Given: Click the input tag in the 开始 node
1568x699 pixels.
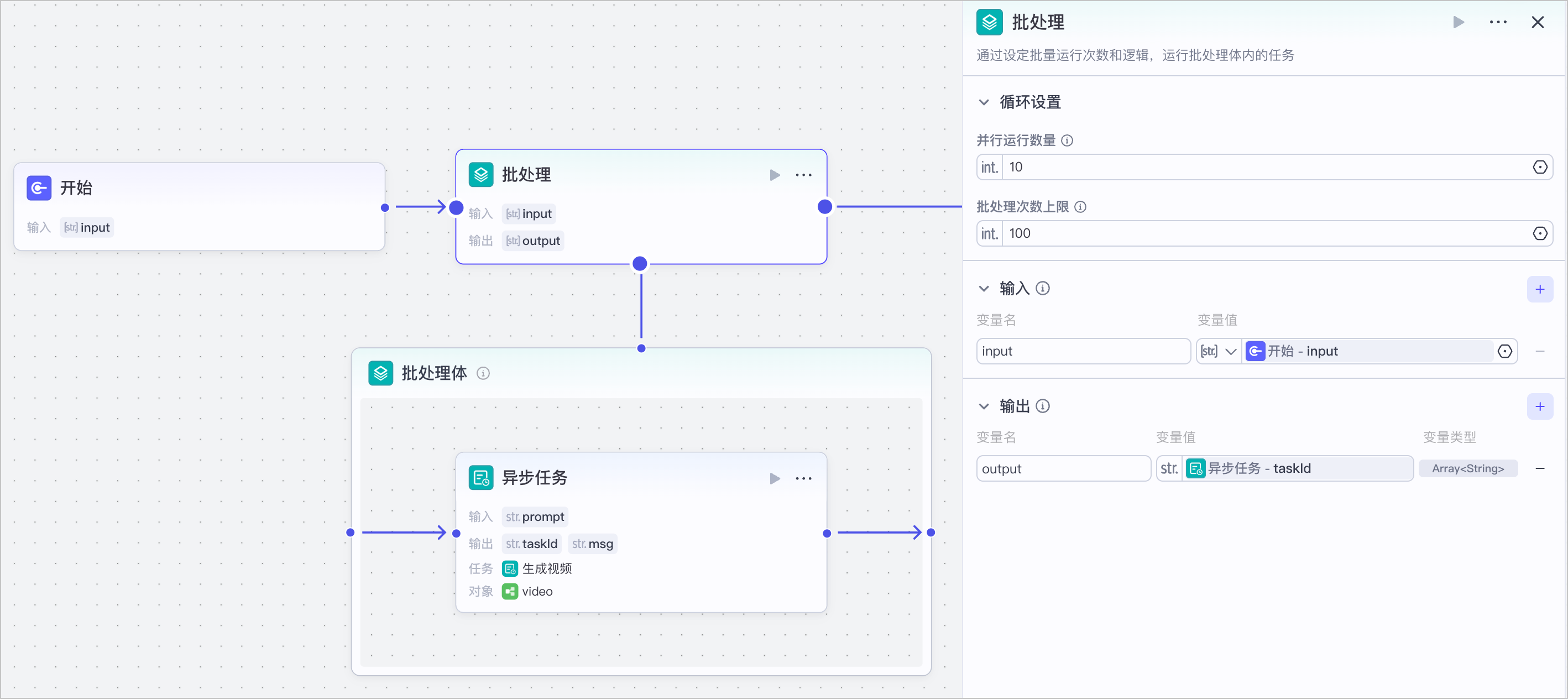Looking at the screenshot, I should pos(87,228).
